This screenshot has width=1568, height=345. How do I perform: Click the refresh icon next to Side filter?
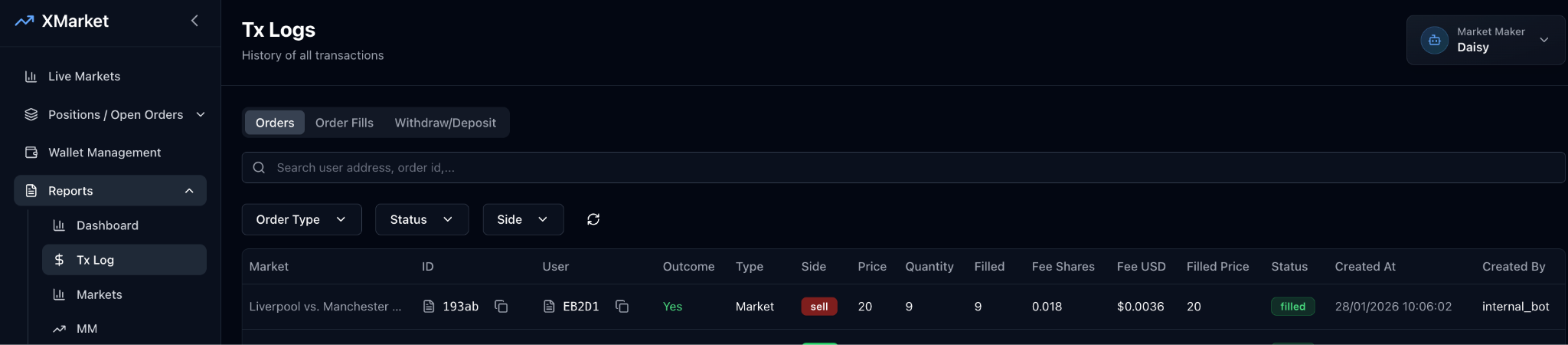[593, 219]
